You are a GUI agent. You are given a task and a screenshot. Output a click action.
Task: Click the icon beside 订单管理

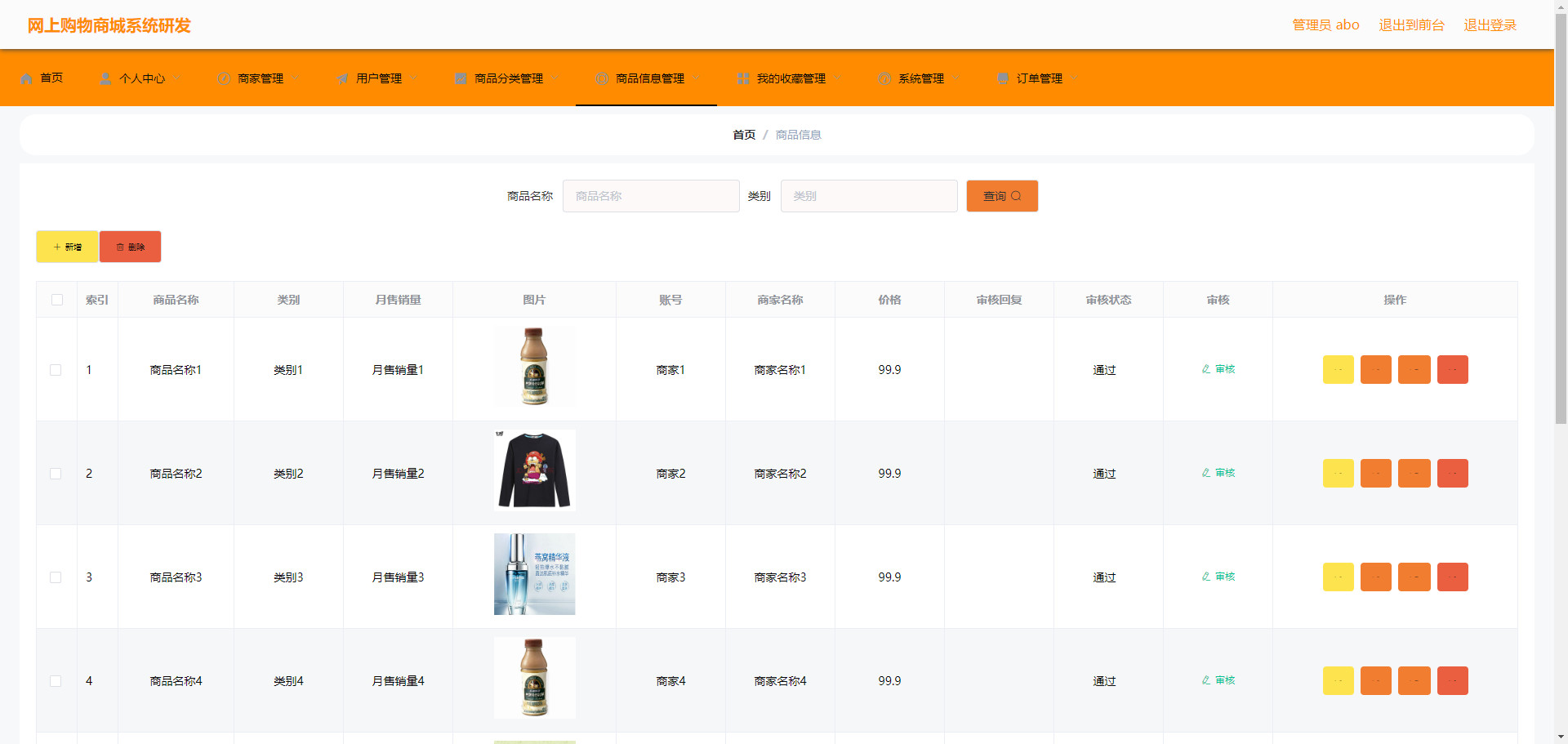1003,78
